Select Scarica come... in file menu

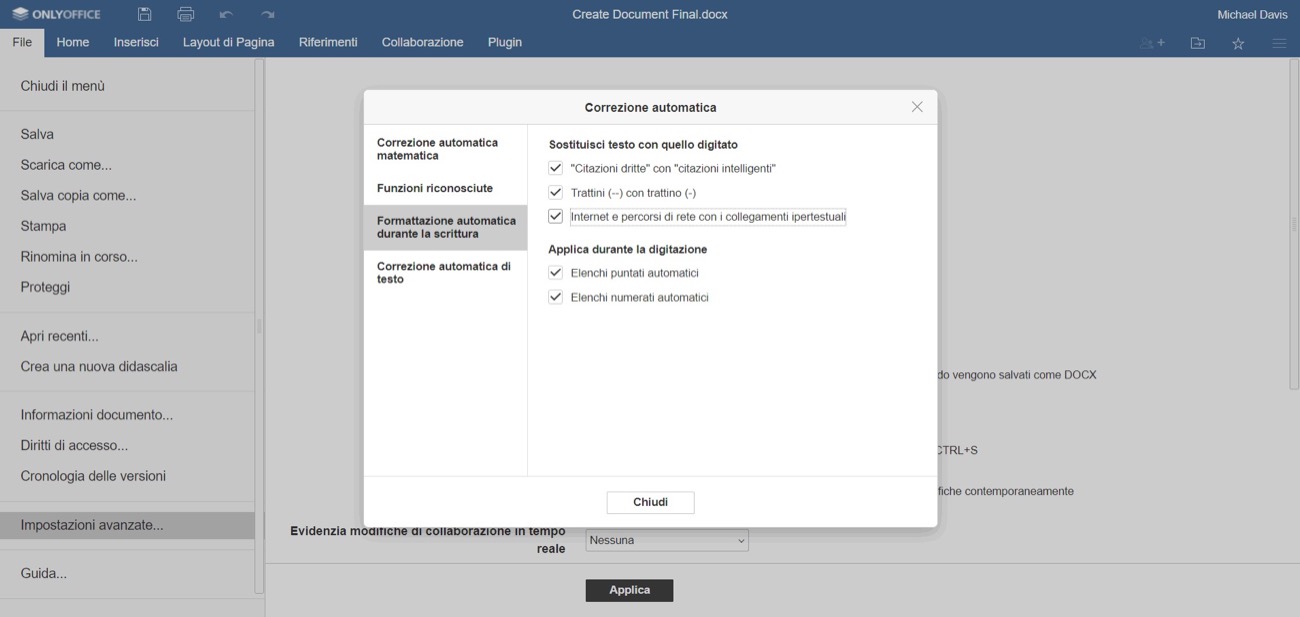coord(66,165)
